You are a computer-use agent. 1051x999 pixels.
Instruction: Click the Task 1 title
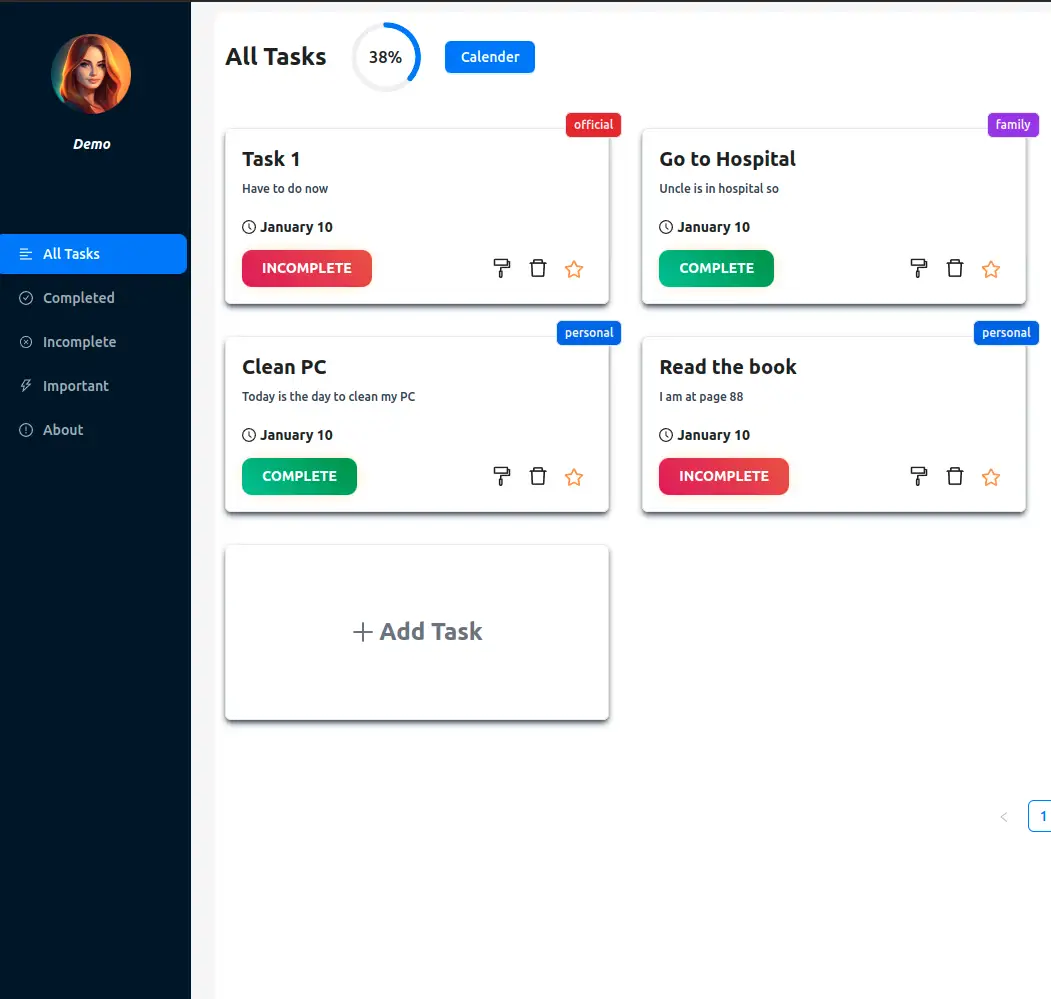(271, 159)
